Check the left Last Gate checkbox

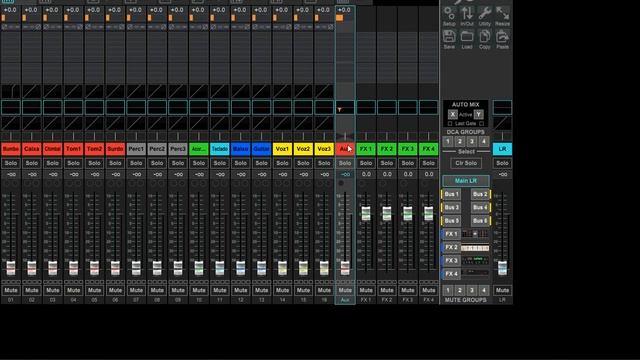(450, 124)
